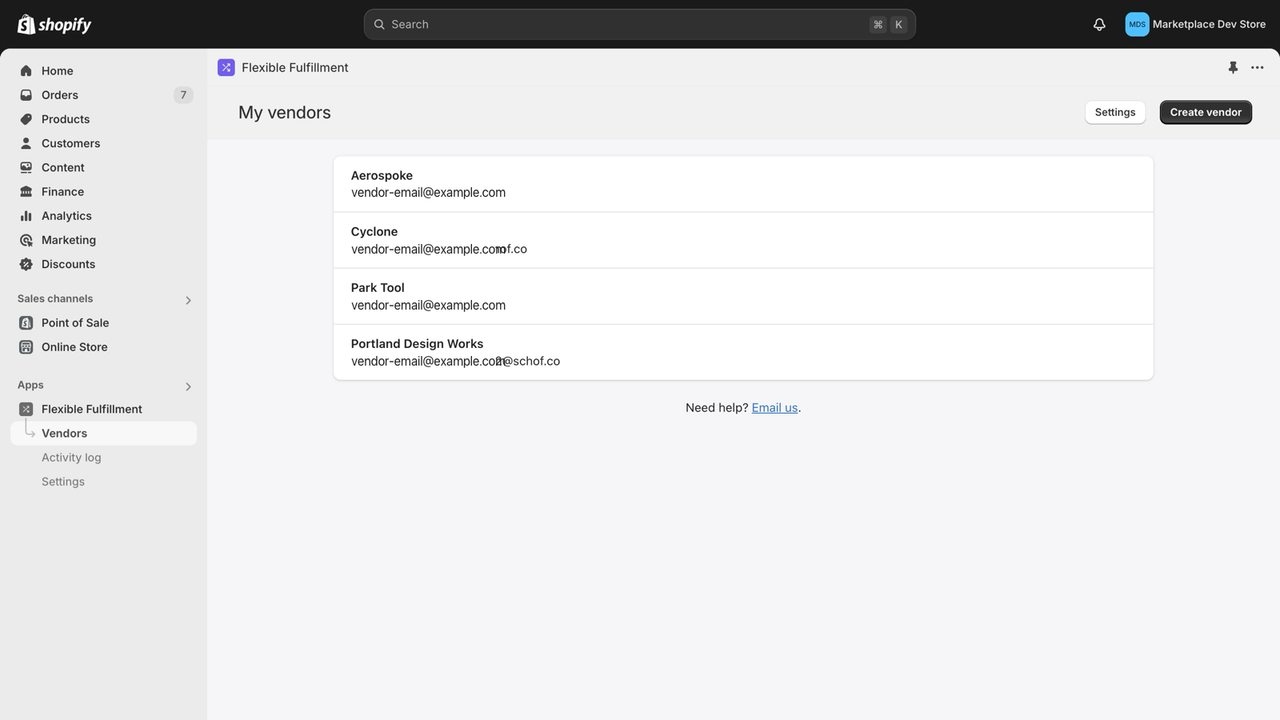Select the Marketing icon
The height and width of the screenshot is (720, 1280).
(x=26, y=239)
